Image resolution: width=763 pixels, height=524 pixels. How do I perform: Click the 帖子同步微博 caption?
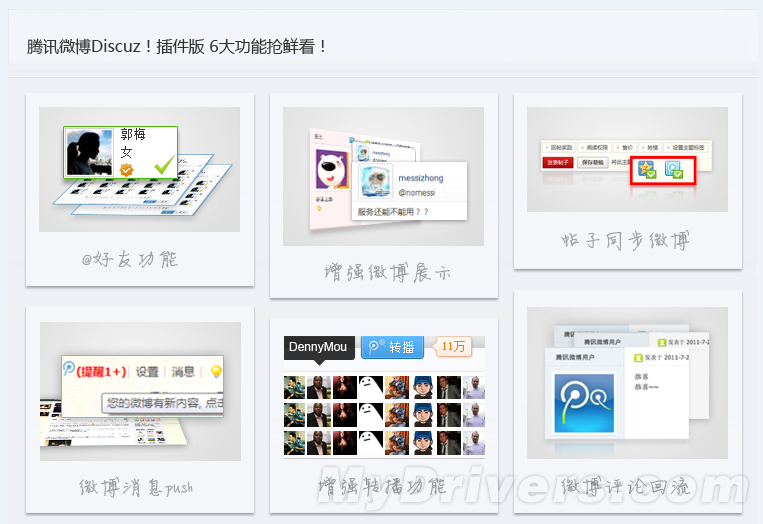[x=626, y=240]
